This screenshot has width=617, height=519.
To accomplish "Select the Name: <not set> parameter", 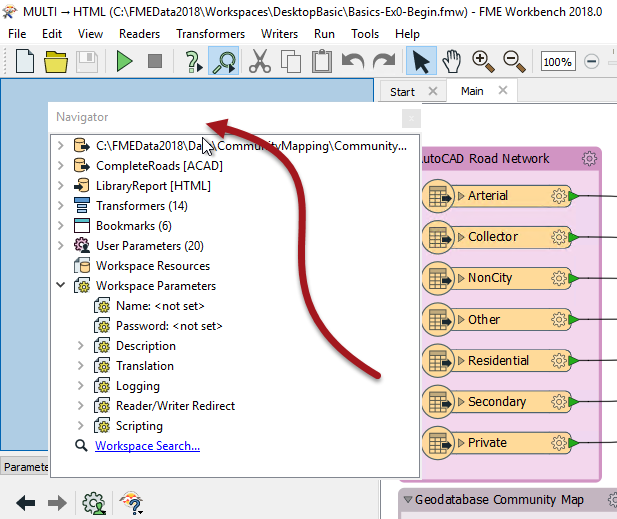I will (x=160, y=306).
